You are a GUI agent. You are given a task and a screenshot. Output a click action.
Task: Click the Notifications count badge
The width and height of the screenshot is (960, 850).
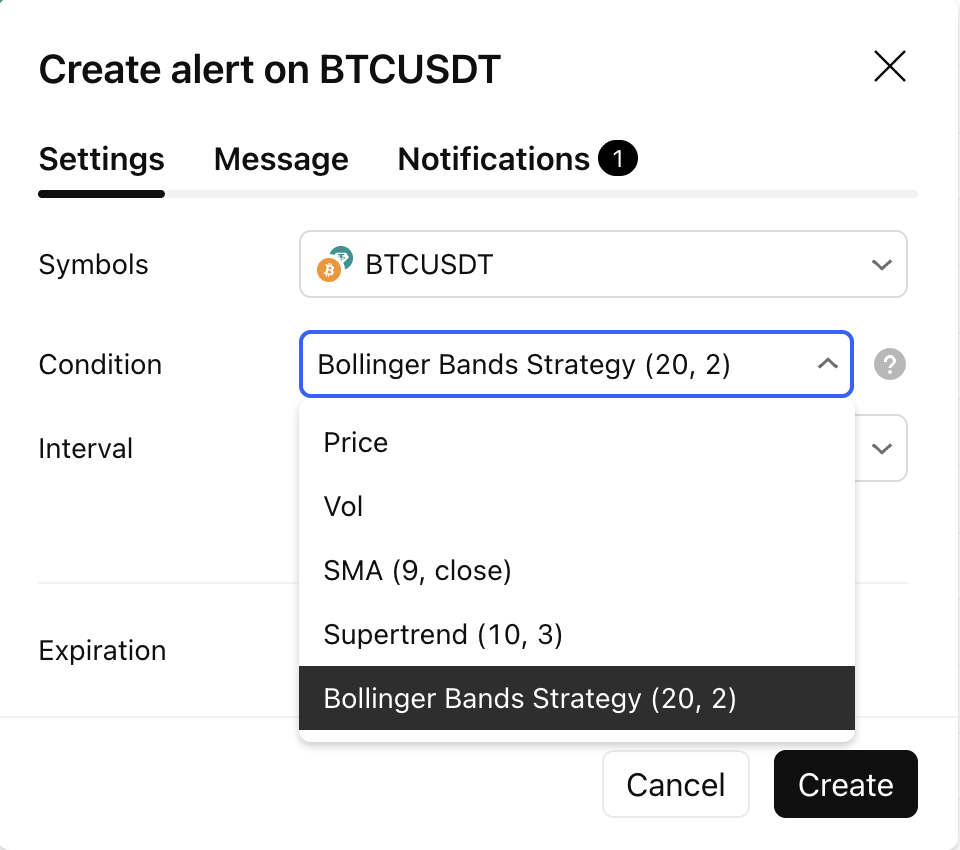click(617, 158)
